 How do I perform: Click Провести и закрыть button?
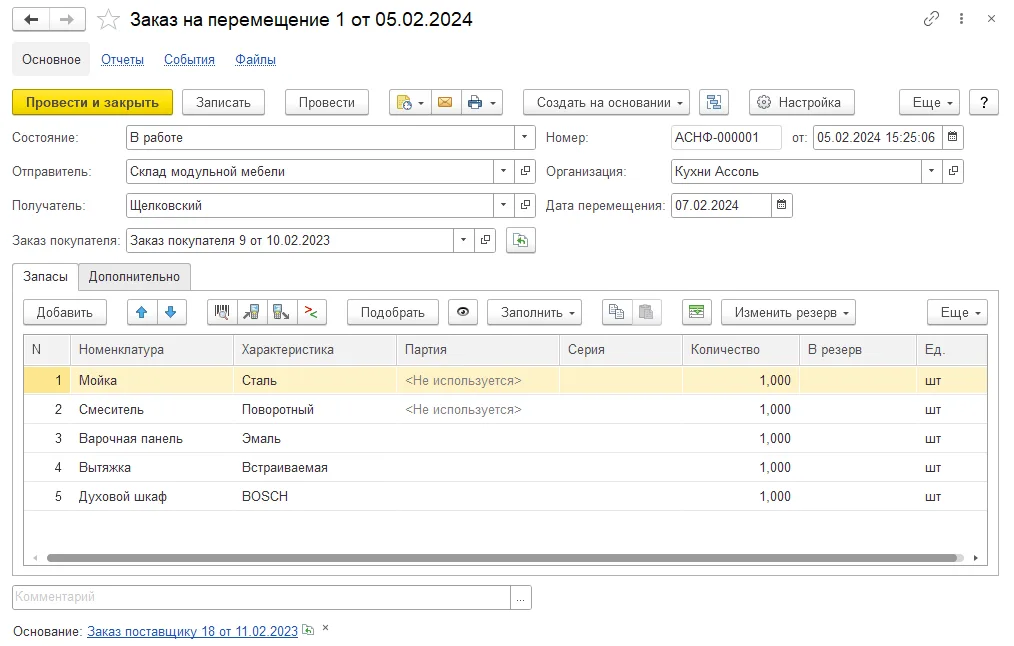92,102
